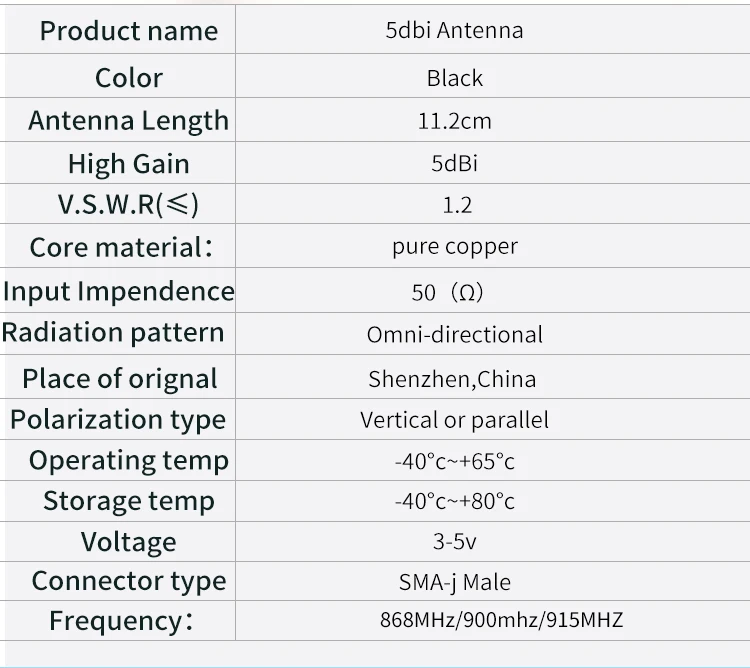This screenshot has width=750, height=668.
Task: Select the "3-5v" voltage value
Action: tap(454, 542)
